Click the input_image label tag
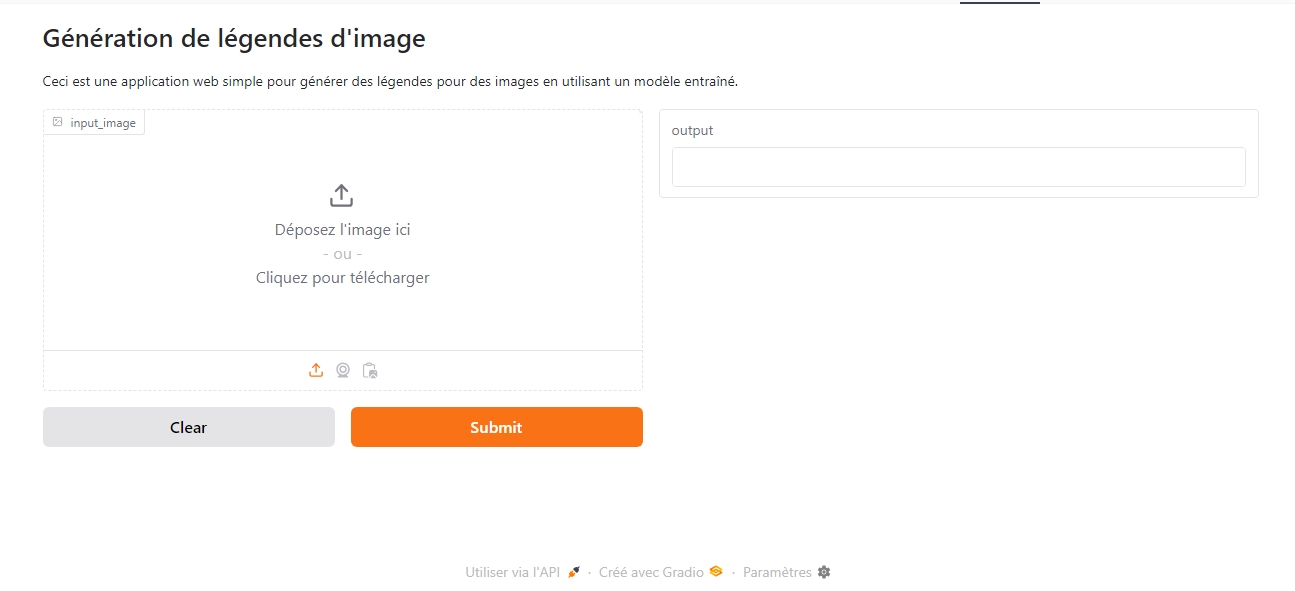1295x591 pixels. (94, 122)
